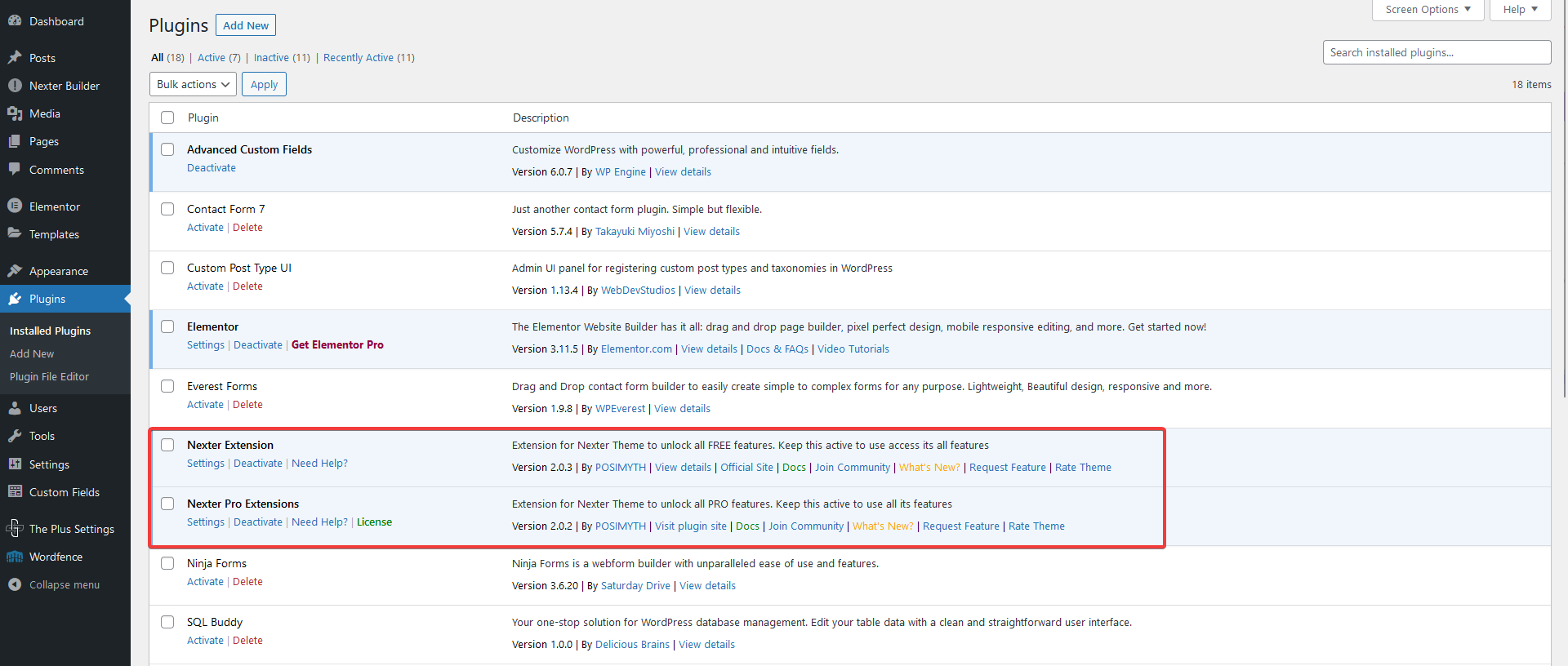The width and height of the screenshot is (1568, 666).
Task: Check the Advanced Custom Fields checkbox
Action: coord(167,149)
